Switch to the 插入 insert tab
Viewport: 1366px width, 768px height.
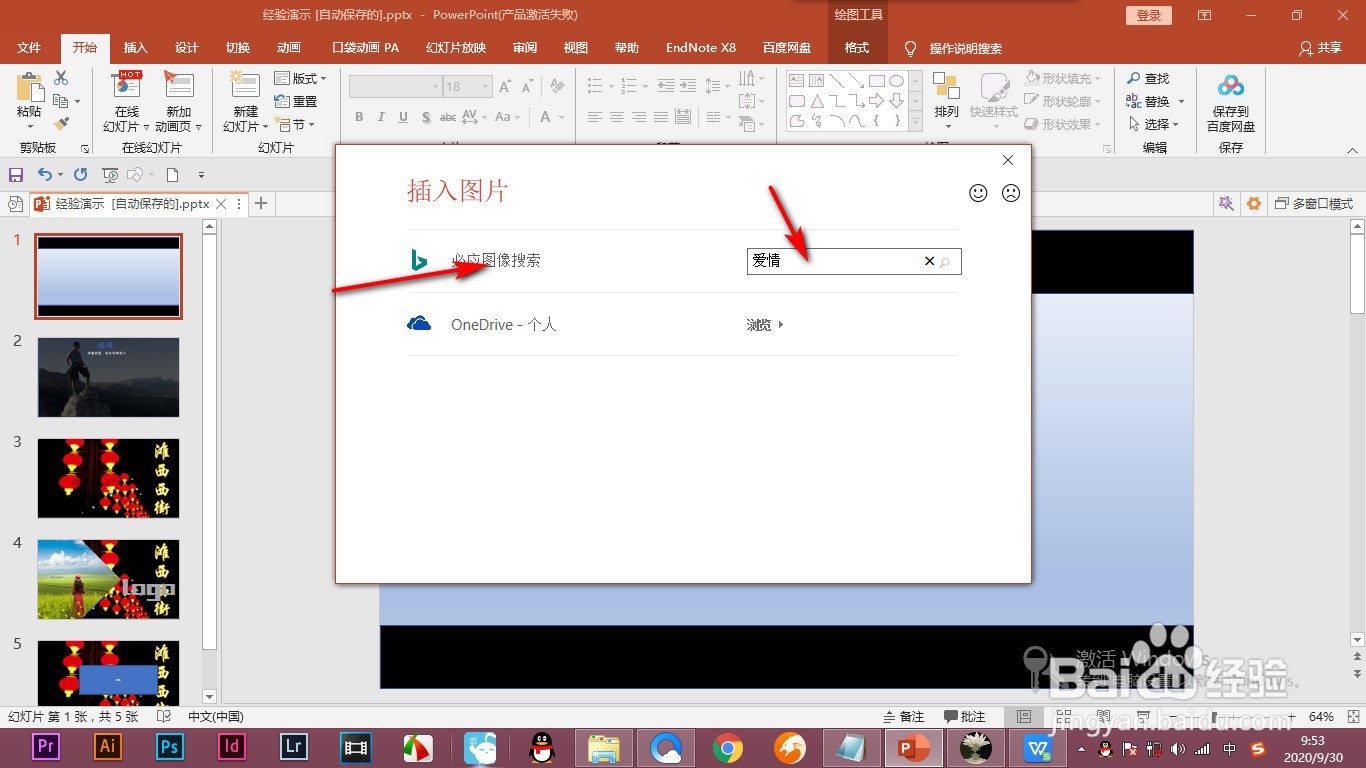(x=135, y=48)
